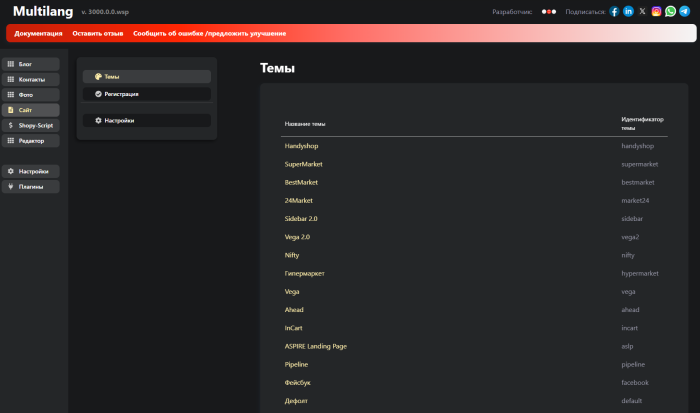Click the hypermarket identifier cell

coord(640,274)
